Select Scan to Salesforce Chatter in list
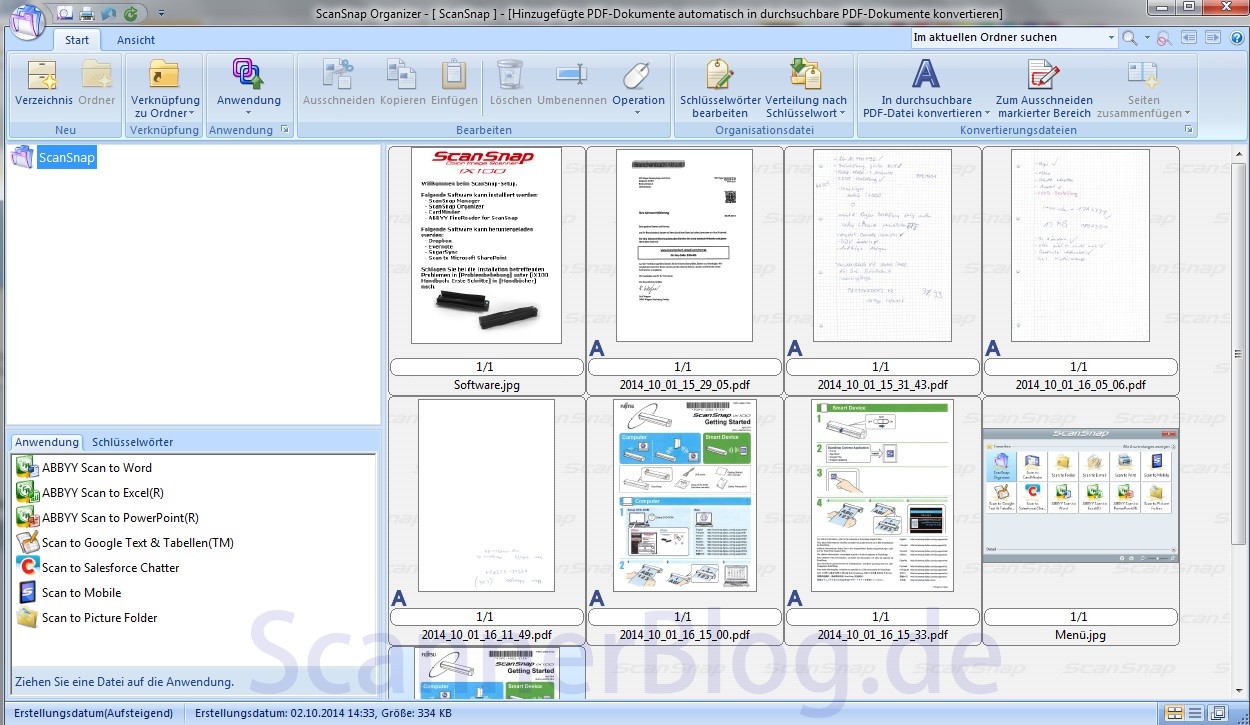The width and height of the screenshot is (1250, 725). [x=110, y=568]
